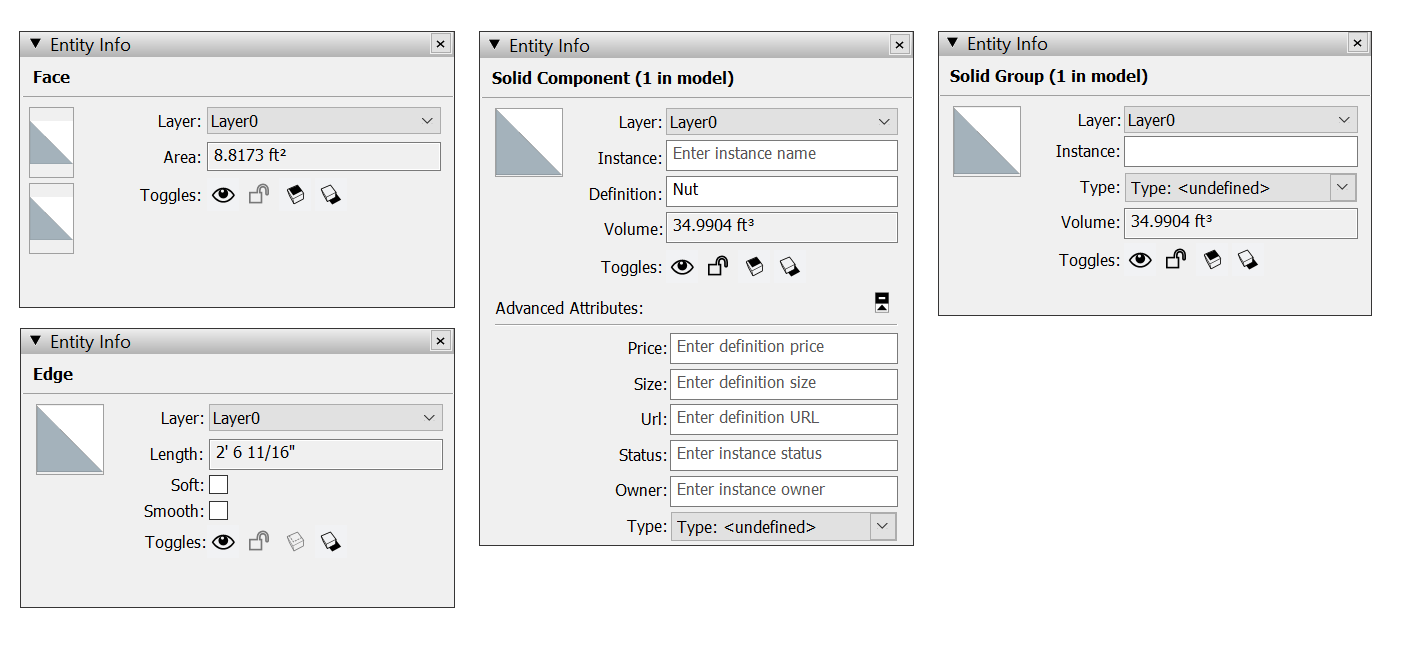Click Definition field containing Nut
This screenshot has width=1409, height=645.
coord(782,191)
